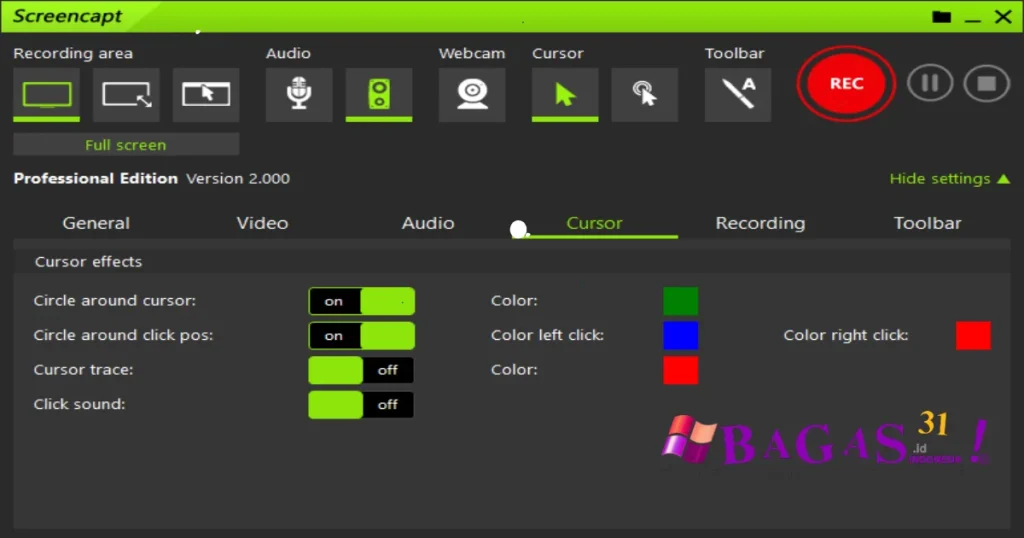Viewport: 1024px width, 538px height.
Task: Choose custom region recording area icon
Action: pyautogui.click(x=126, y=95)
